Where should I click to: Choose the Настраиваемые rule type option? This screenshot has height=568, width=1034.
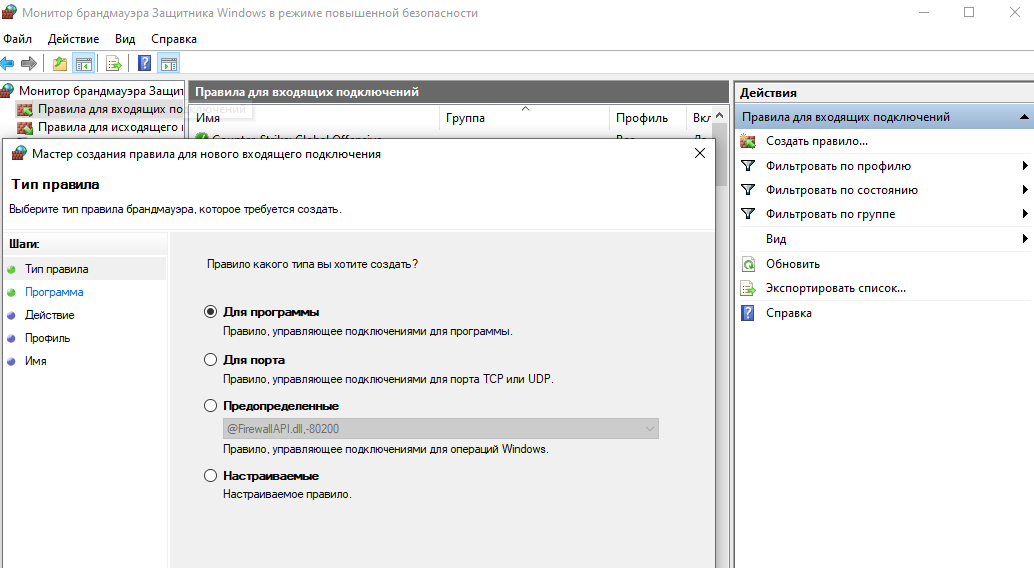(x=210, y=476)
